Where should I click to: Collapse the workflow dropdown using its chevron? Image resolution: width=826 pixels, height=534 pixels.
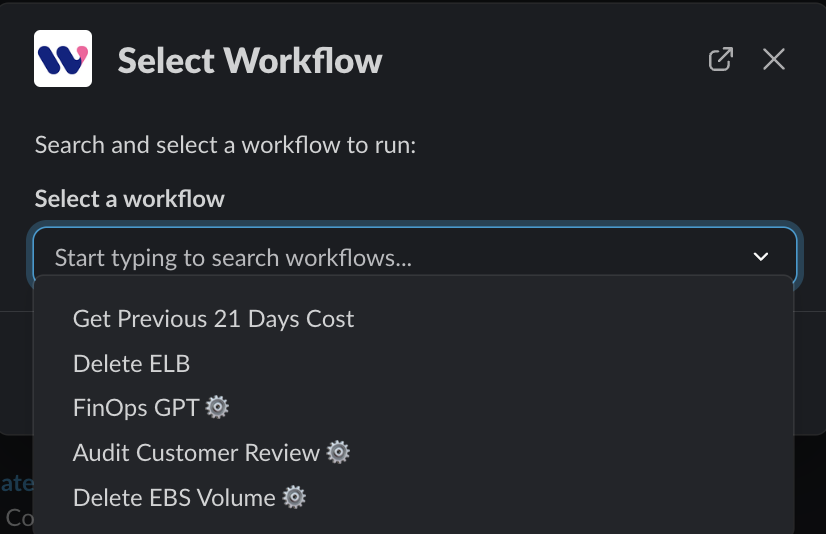(x=761, y=257)
